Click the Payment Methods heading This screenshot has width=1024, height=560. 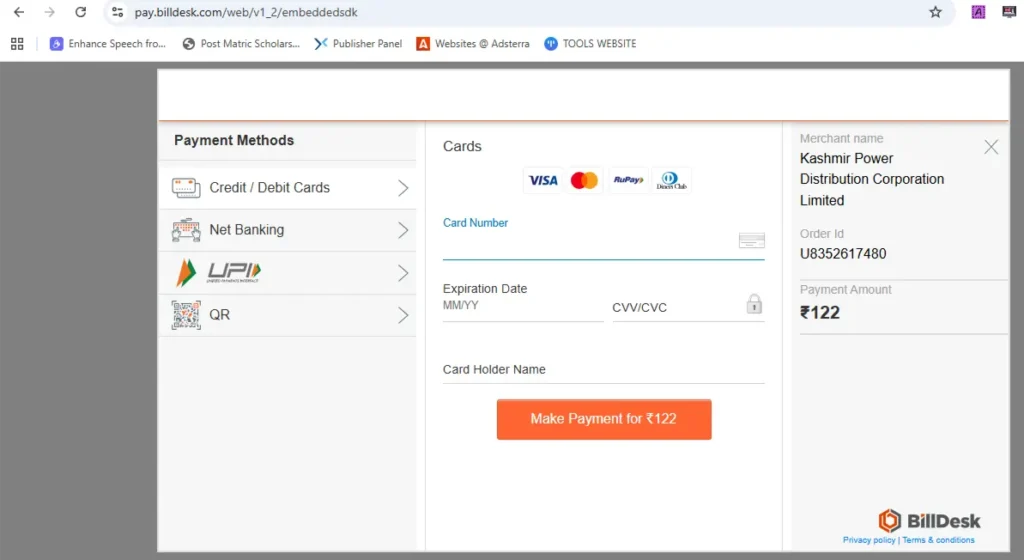pyautogui.click(x=234, y=140)
